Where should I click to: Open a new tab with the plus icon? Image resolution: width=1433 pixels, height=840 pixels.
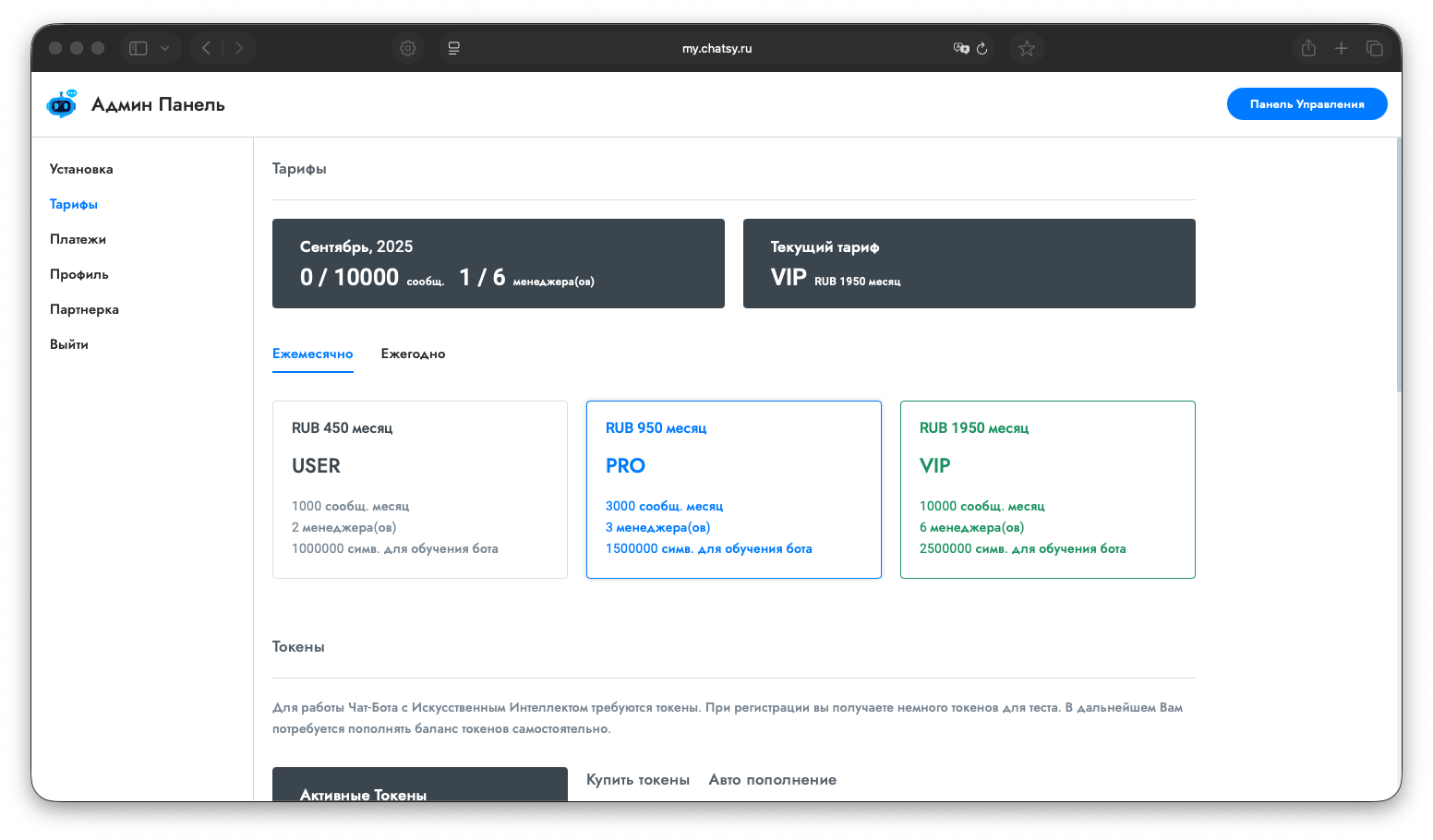[1342, 48]
